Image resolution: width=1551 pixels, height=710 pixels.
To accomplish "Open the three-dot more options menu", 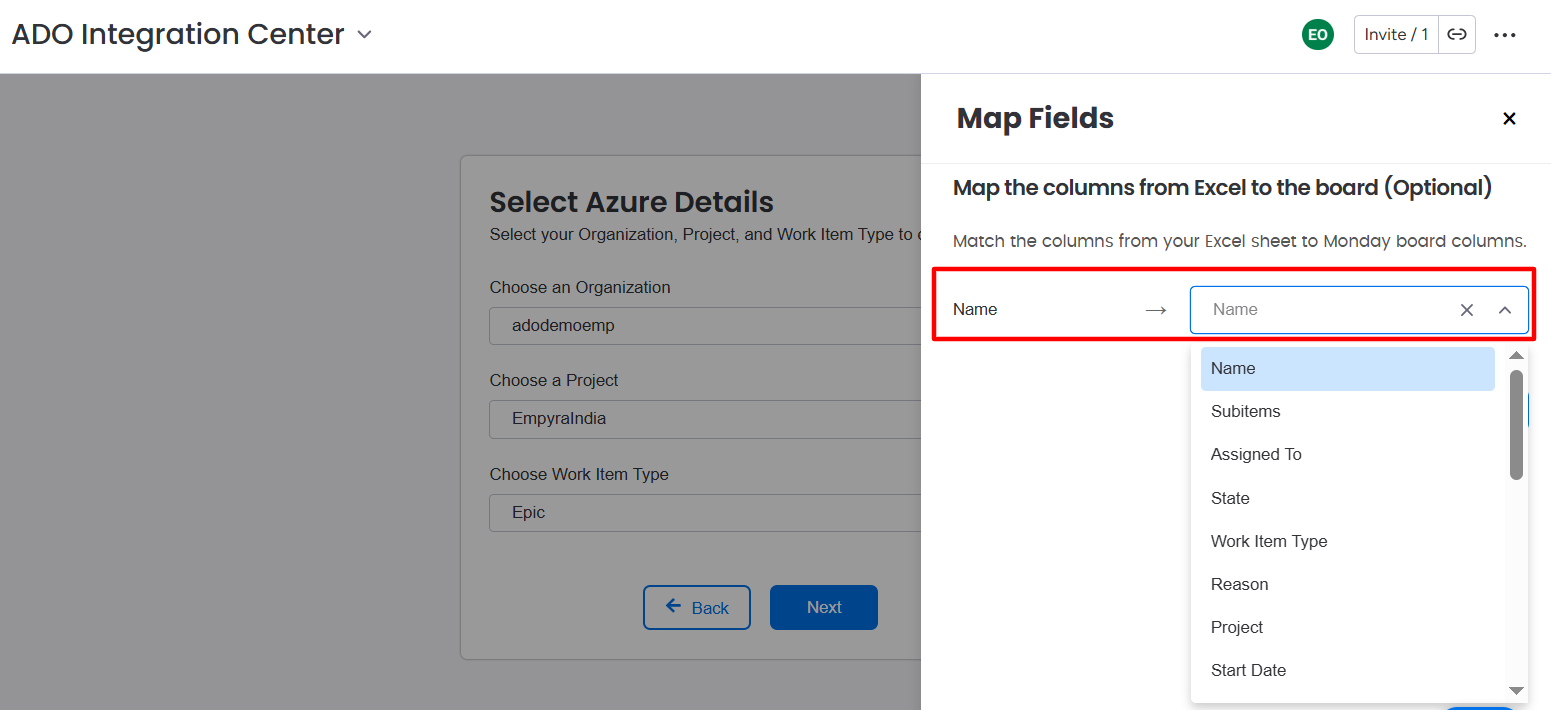I will (1505, 35).
